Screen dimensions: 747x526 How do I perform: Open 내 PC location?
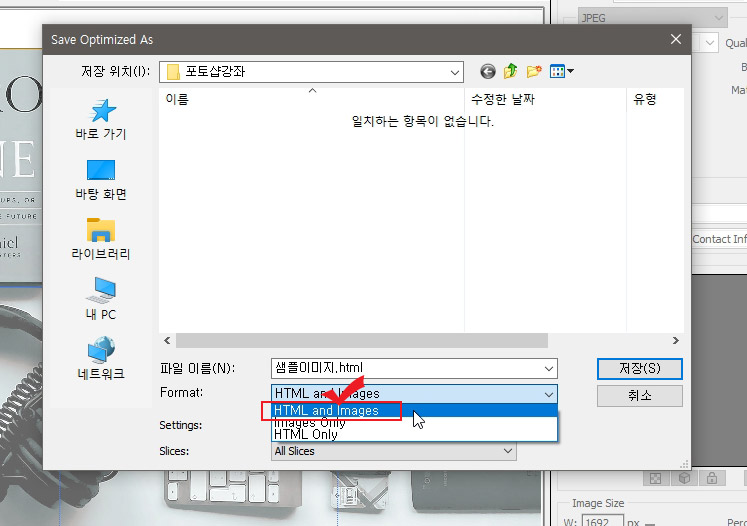coord(101,299)
